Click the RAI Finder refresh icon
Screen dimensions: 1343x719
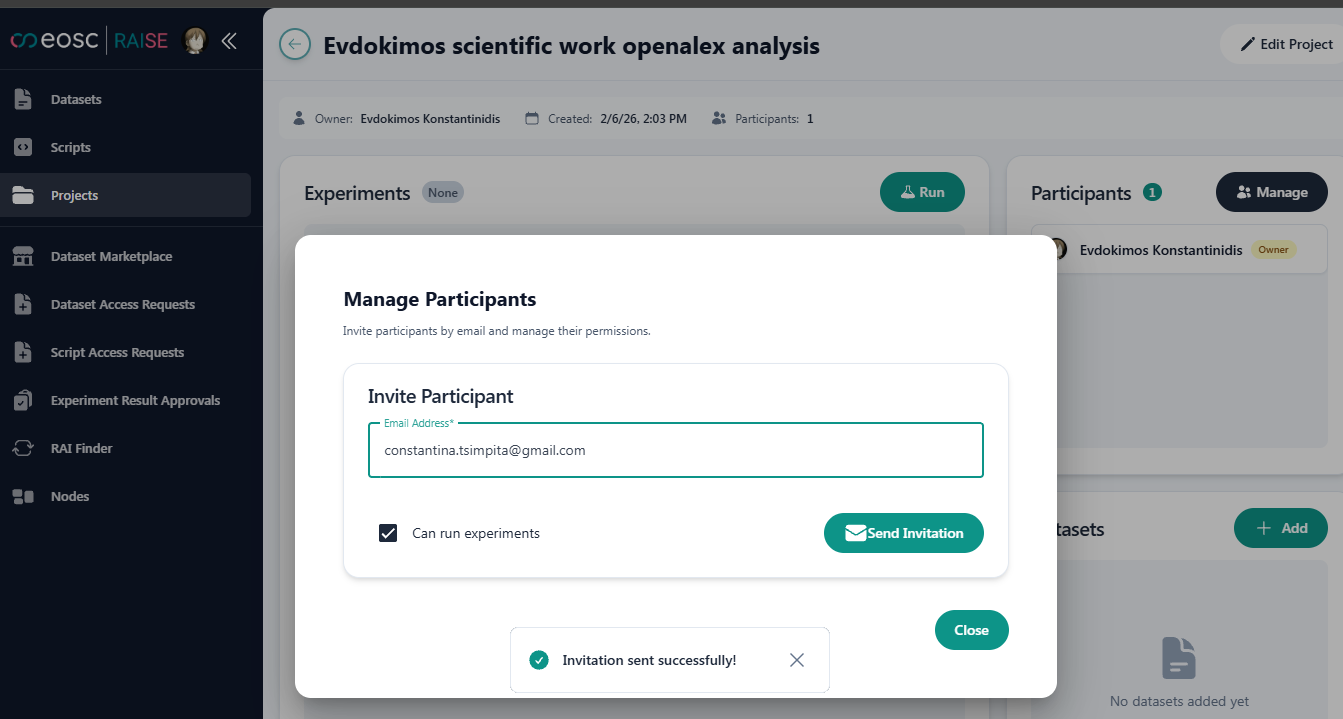(23, 449)
